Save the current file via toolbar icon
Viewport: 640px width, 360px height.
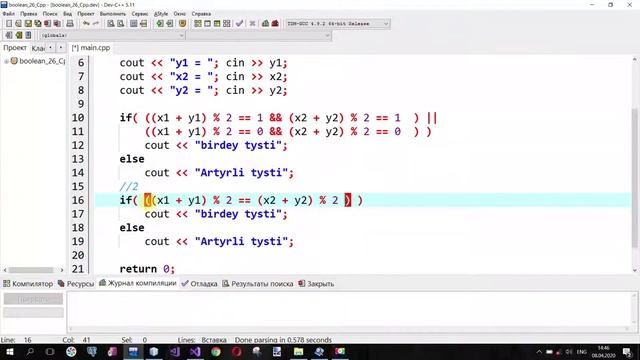pyautogui.click(x=28, y=24)
